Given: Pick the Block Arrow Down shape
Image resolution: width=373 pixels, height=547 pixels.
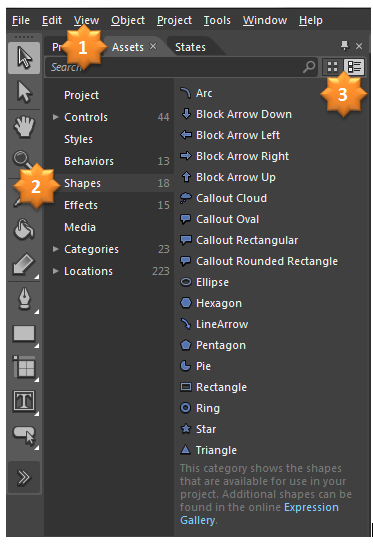Looking at the screenshot, I should [236, 114].
